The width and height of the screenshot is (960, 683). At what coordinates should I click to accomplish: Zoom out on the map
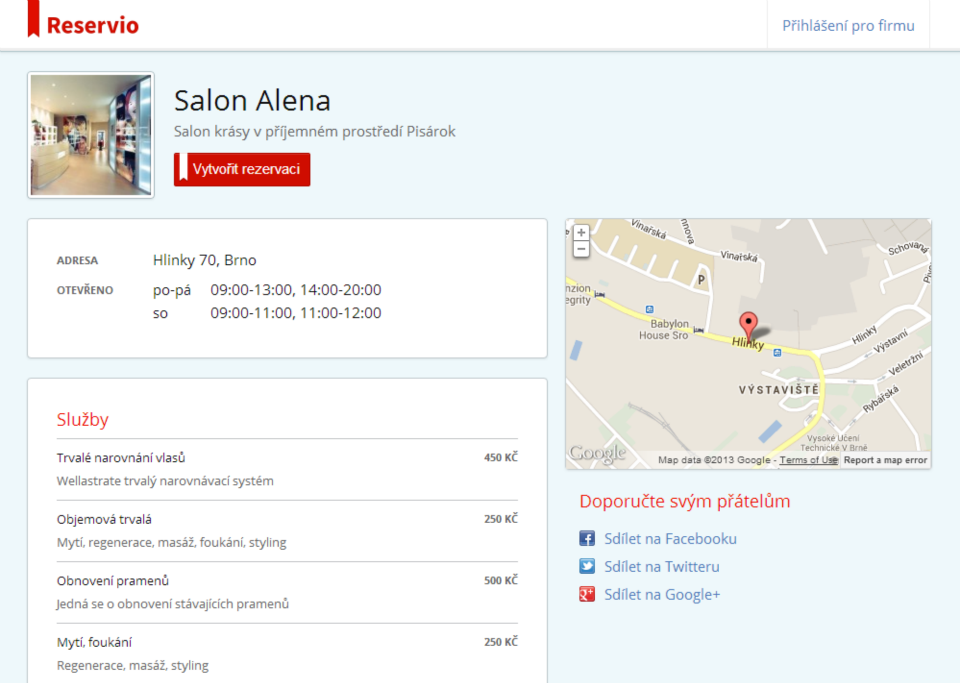581,248
